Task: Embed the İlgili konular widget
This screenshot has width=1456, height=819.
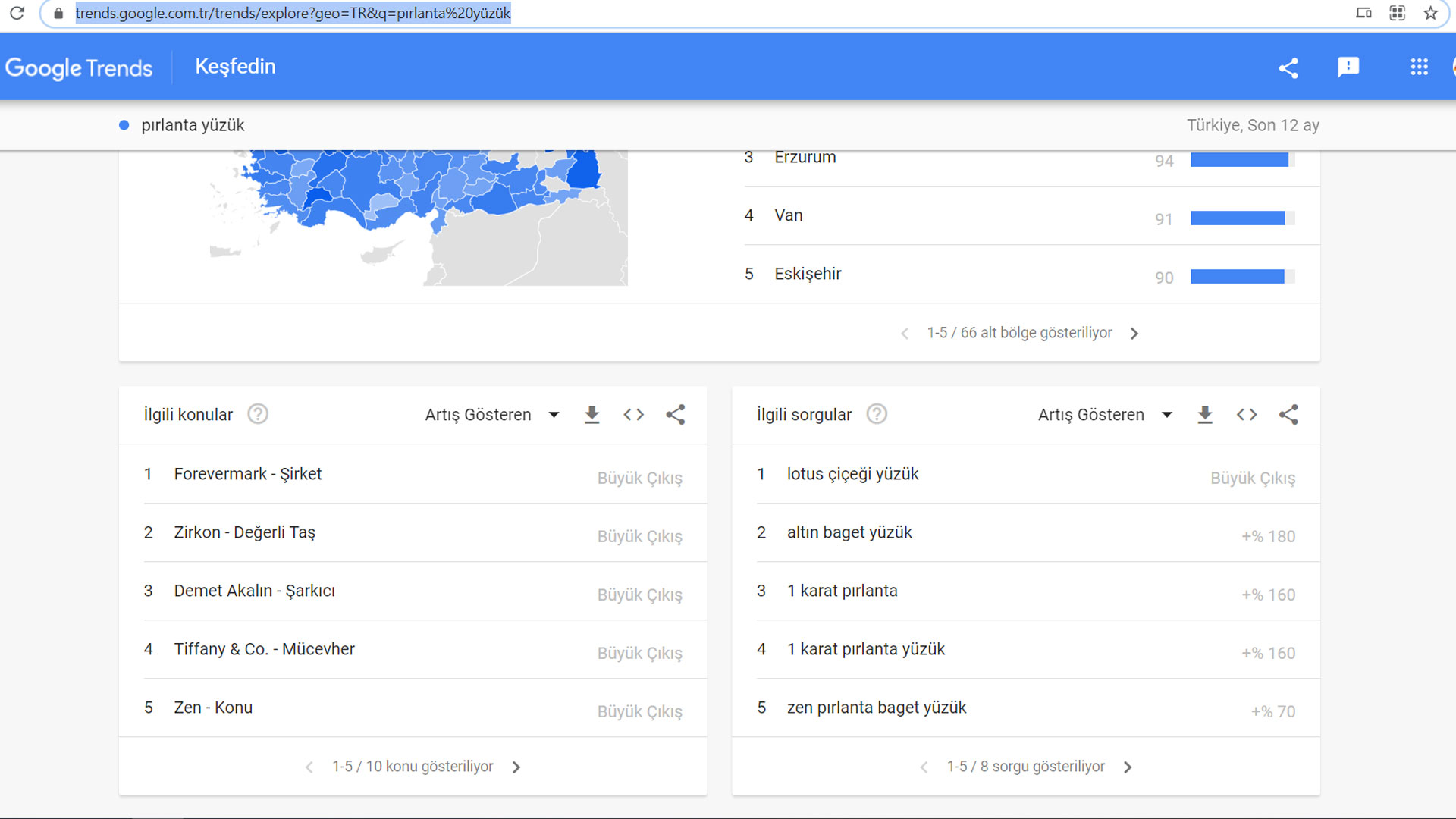Action: [633, 415]
